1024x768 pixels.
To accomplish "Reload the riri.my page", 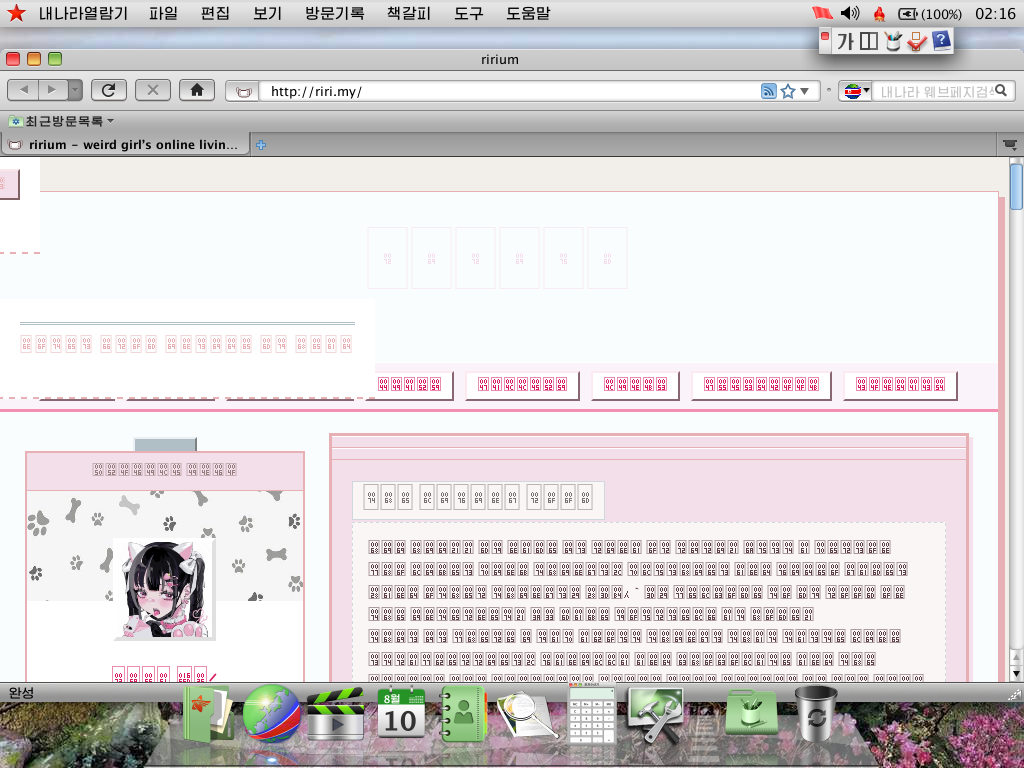I will click(x=108, y=90).
